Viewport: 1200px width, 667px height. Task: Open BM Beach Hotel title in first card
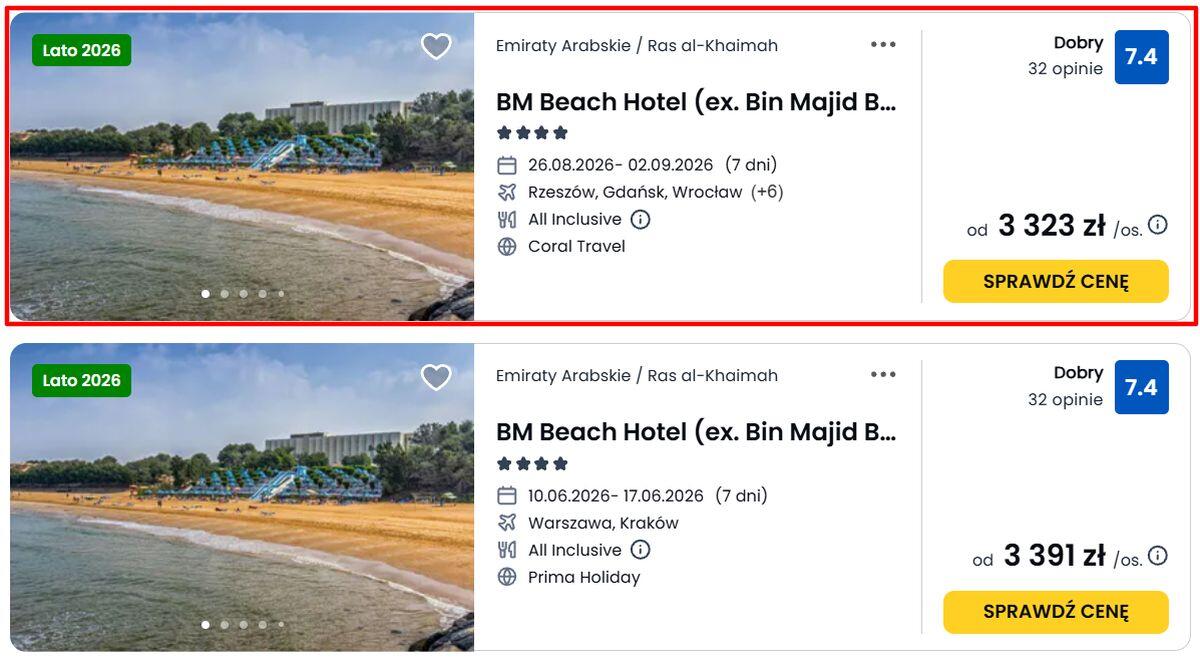[x=696, y=102]
